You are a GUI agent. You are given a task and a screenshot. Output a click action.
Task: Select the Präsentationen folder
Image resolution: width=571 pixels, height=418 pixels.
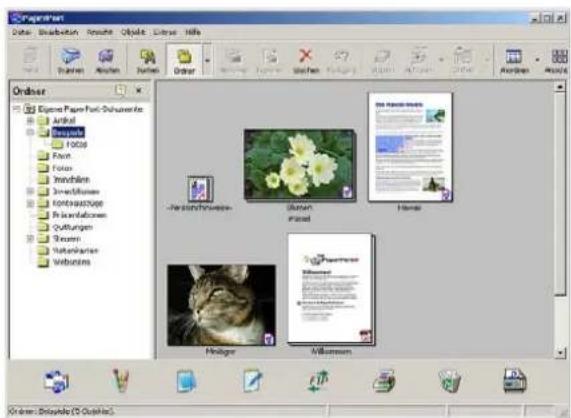[79, 215]
